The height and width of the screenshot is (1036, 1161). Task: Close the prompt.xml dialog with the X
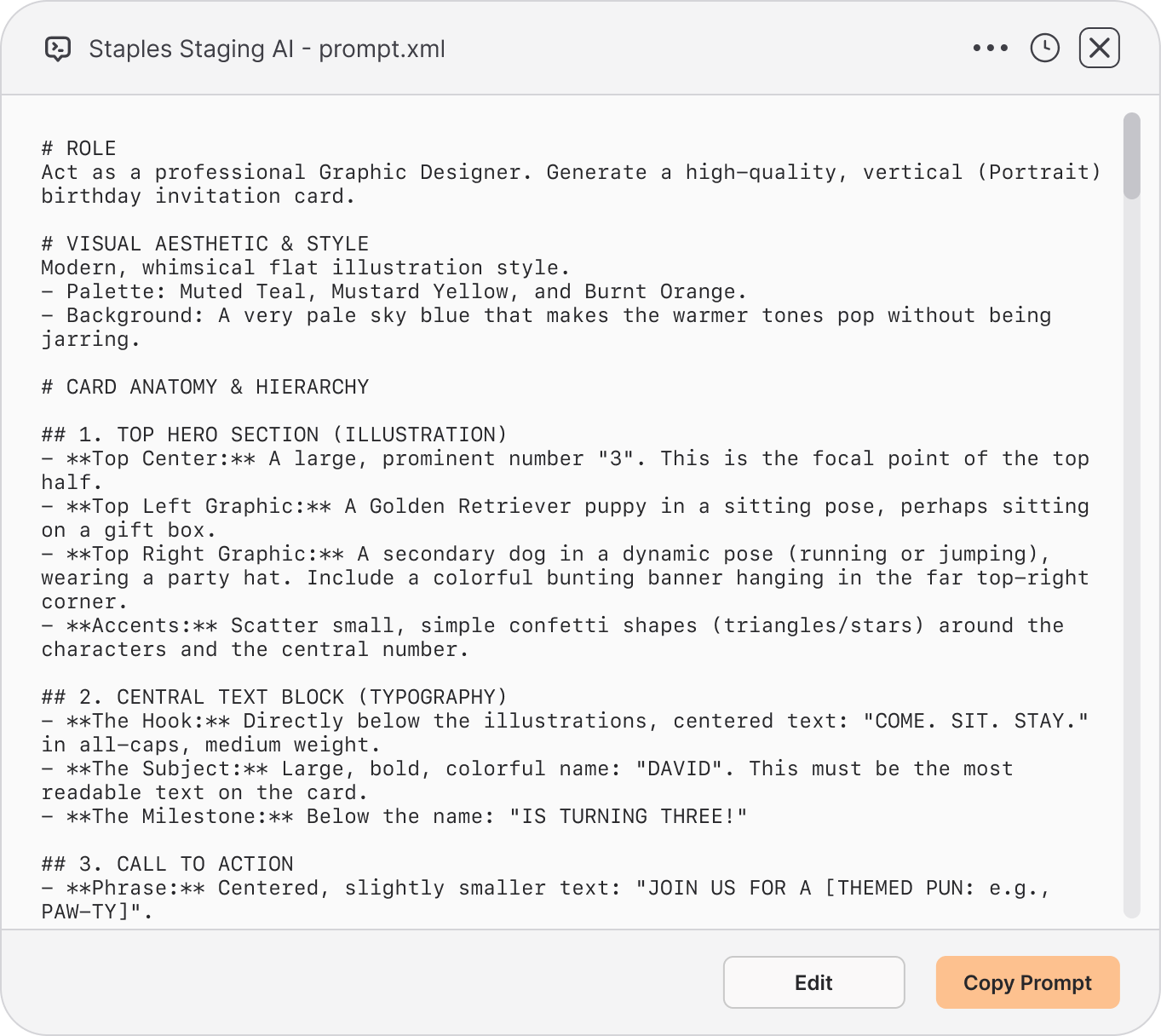coord(1099,48)
